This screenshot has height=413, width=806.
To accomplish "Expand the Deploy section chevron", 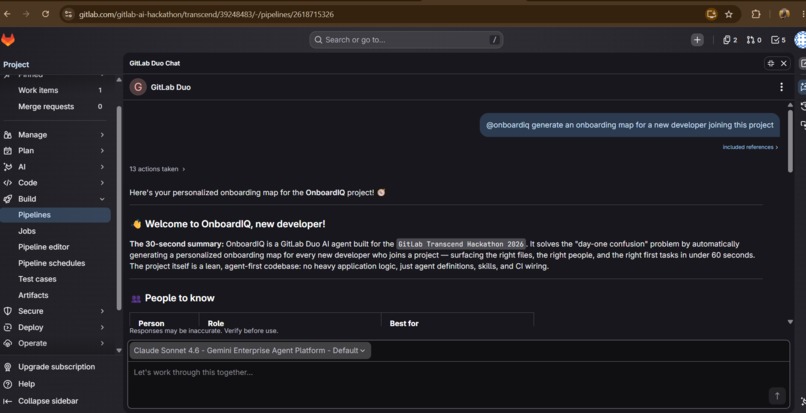I will [102, 327].
